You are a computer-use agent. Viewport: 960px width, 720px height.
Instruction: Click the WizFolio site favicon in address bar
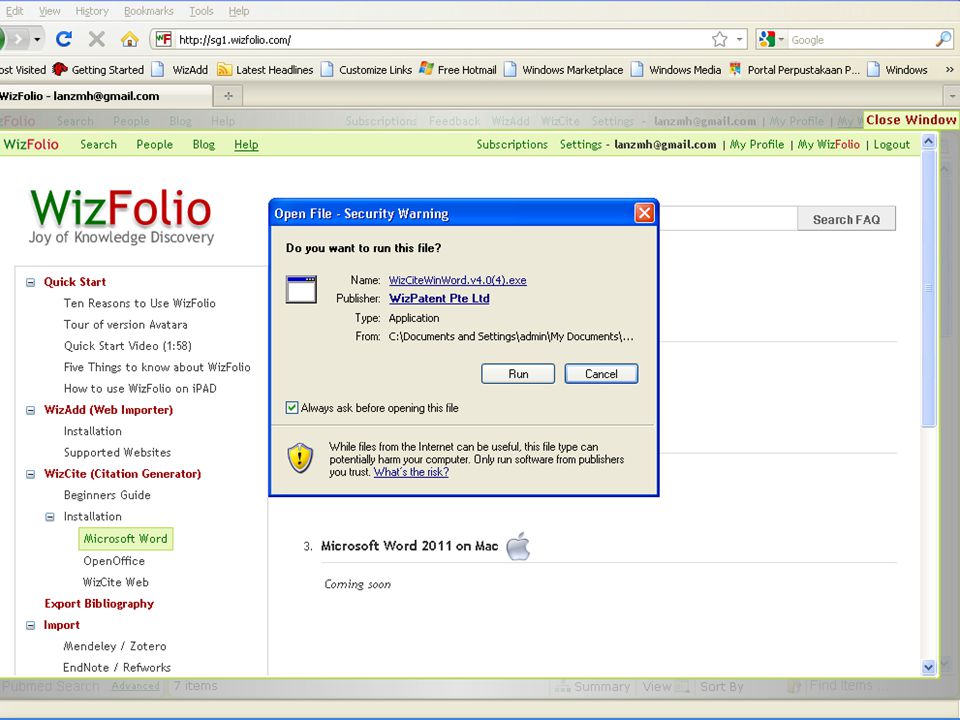pyautogui.click(x=163, y=40)
